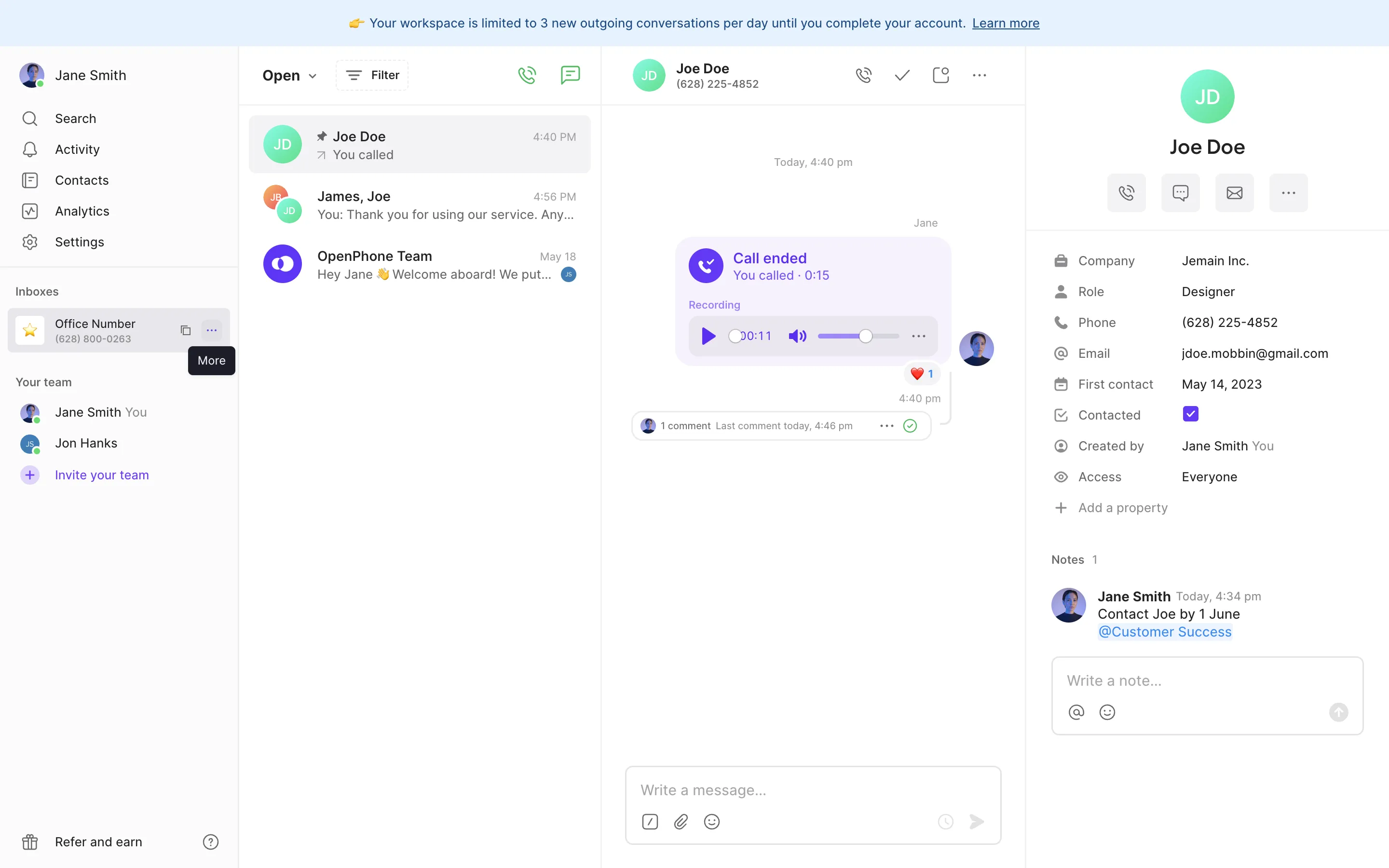Start a new call with green phone icon

pyautogui.click(x=527, y=75)
